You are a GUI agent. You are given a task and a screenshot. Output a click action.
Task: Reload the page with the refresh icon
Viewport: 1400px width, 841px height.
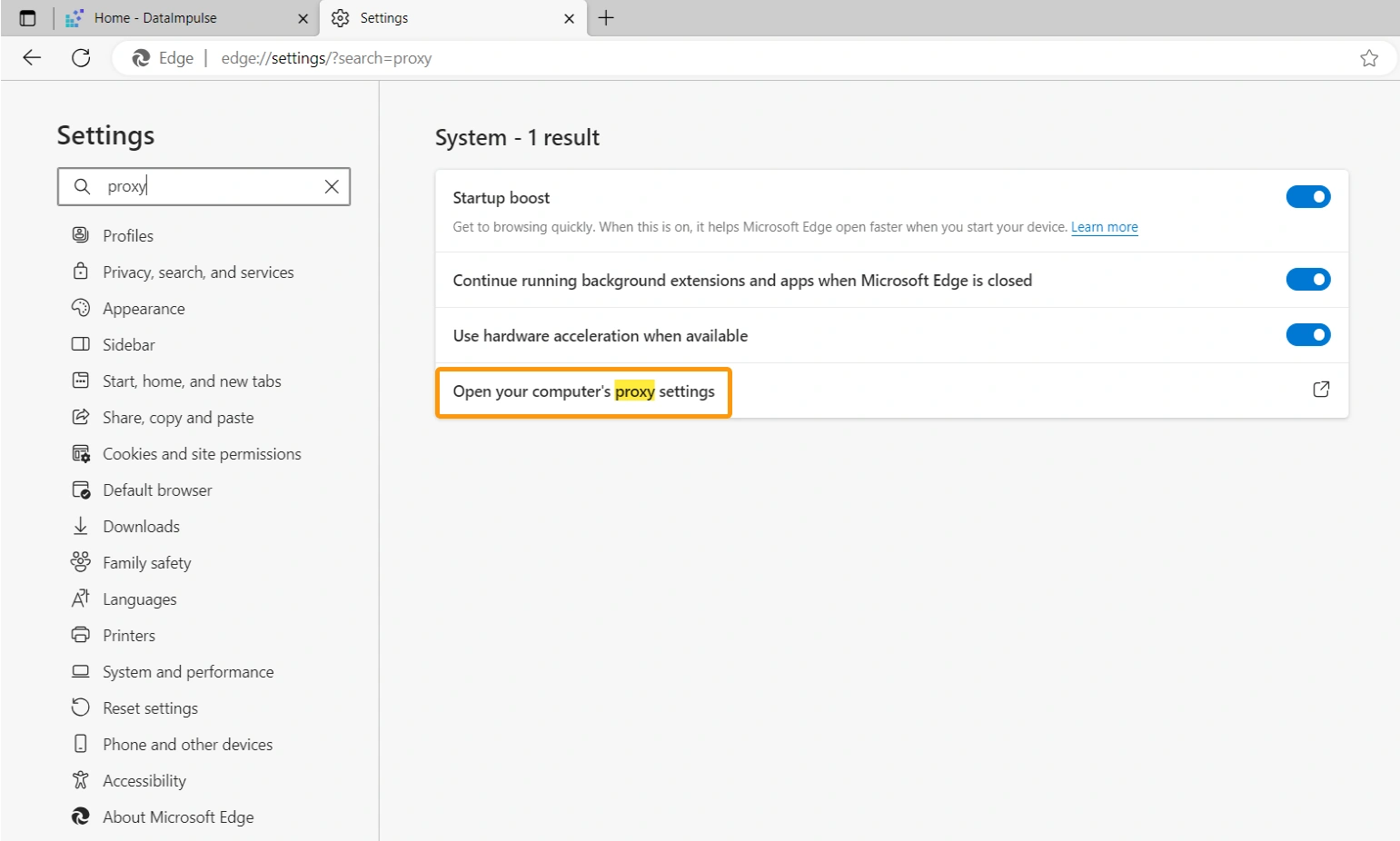81,58
